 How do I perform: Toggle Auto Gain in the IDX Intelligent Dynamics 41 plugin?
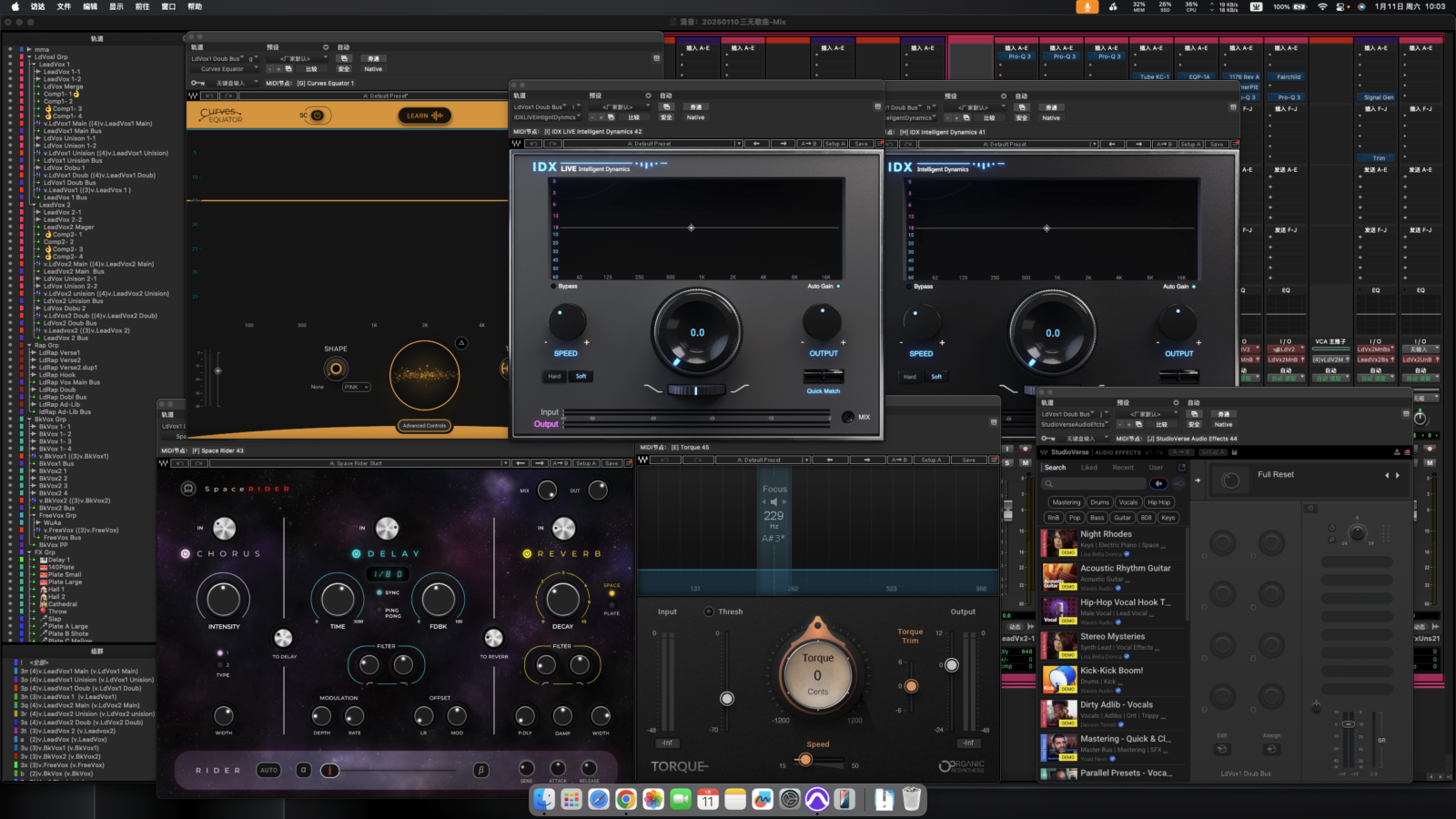pos(1193,286)
